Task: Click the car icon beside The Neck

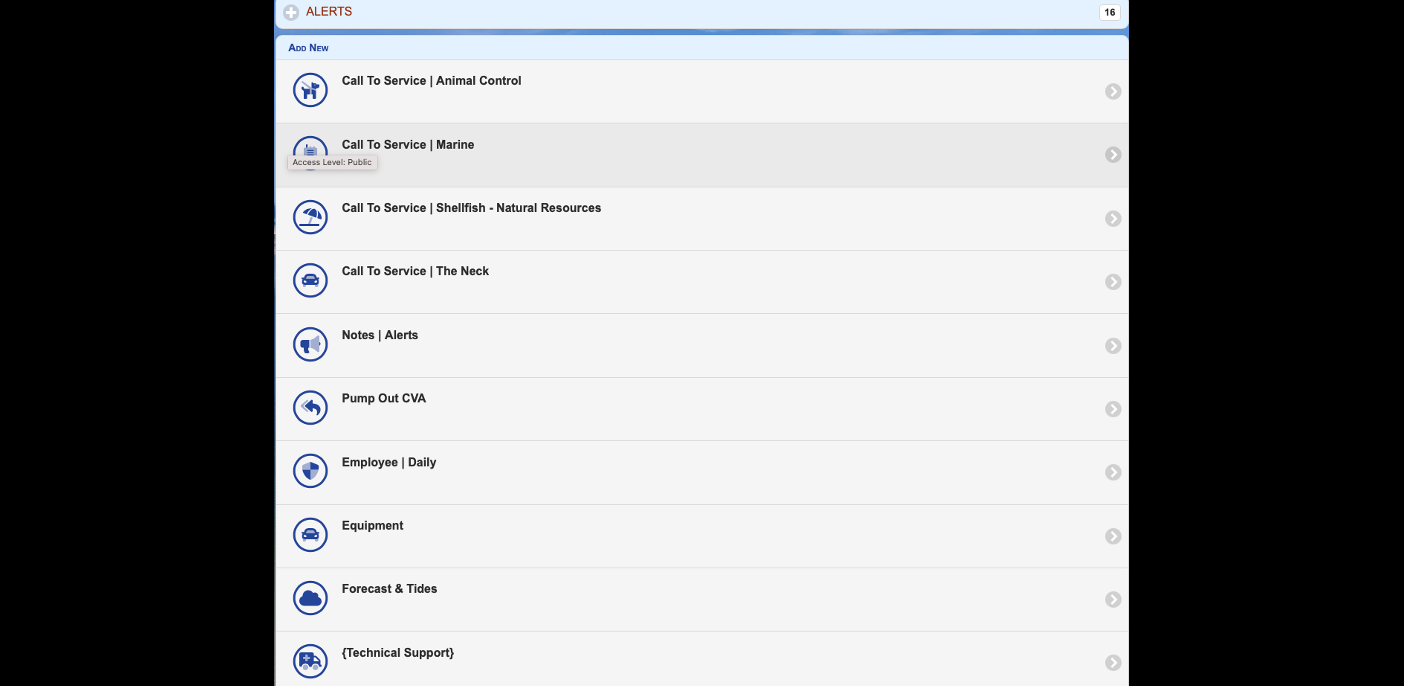Action: [x=310, y=281]
